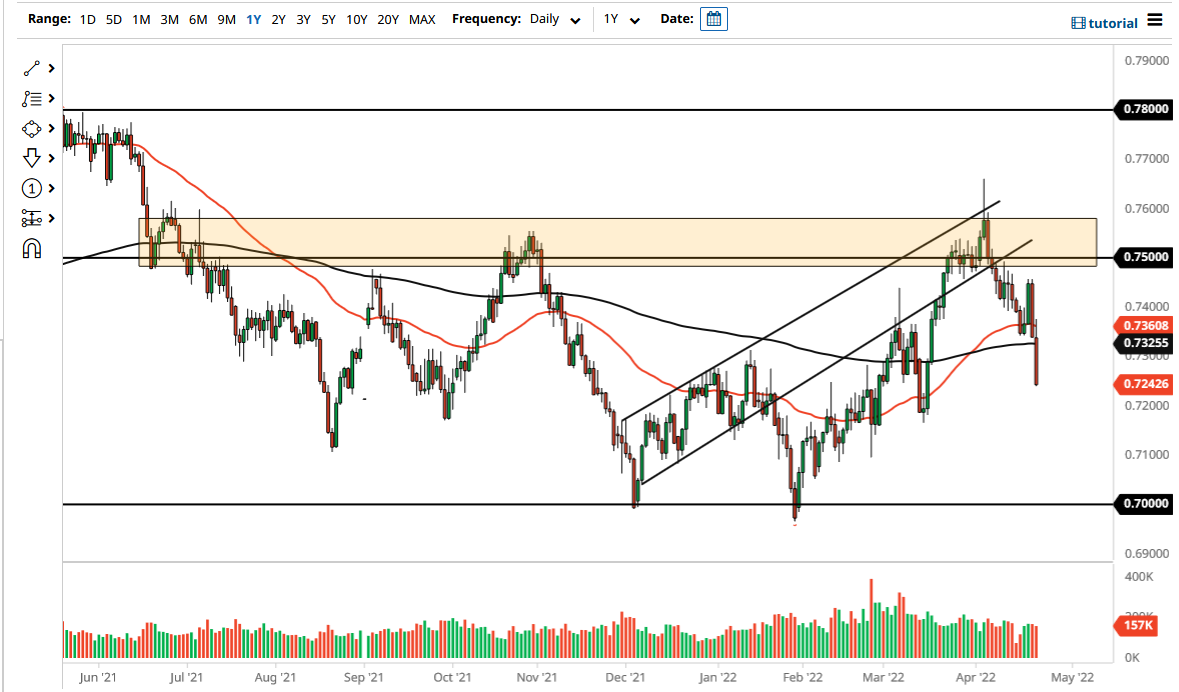Enable the MAX range option
The image size is (1179, 692).
(418, 18)
